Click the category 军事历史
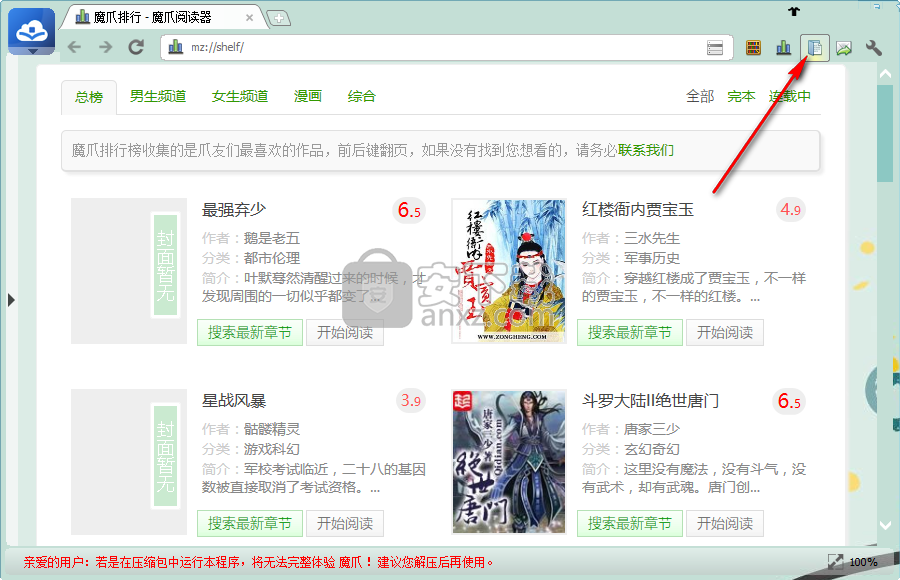Screen dimensions: 900x580 pyautogui.click(x=652, y=258)
